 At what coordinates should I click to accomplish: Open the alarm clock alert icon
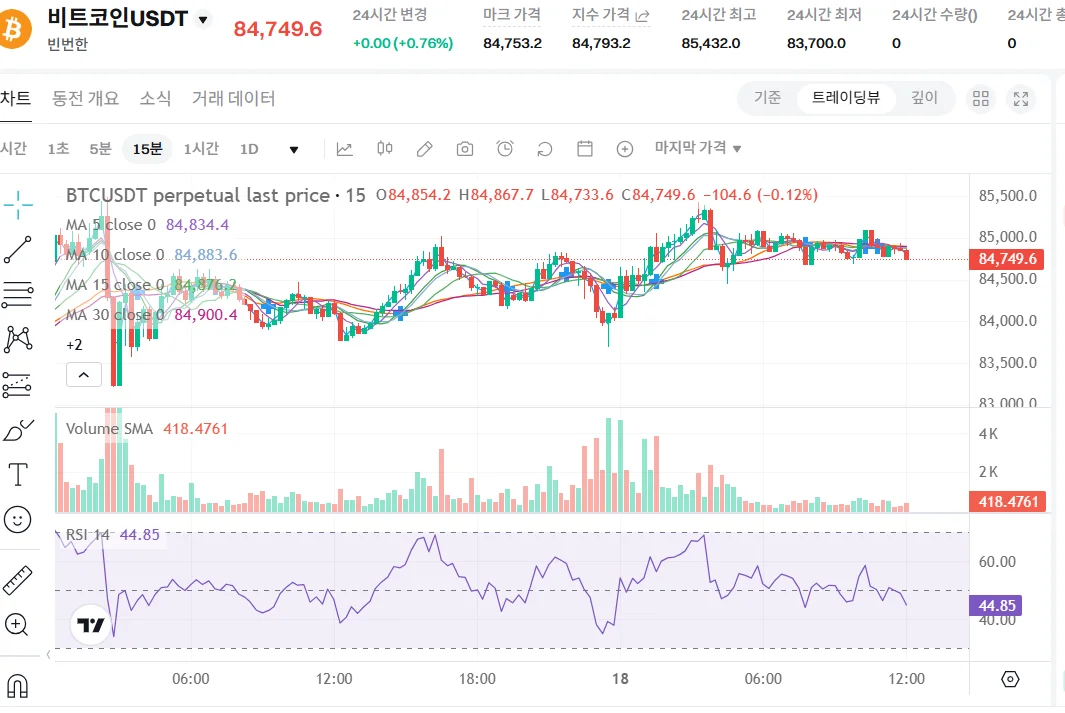coord(505,149)
